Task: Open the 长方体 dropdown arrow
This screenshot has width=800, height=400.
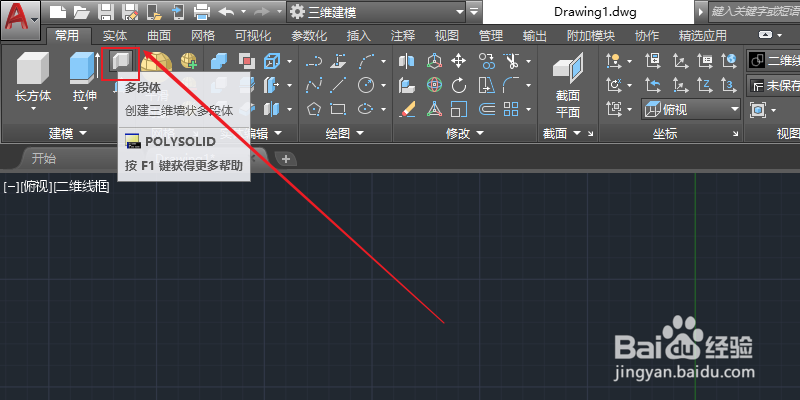Action: click(33, 109)
